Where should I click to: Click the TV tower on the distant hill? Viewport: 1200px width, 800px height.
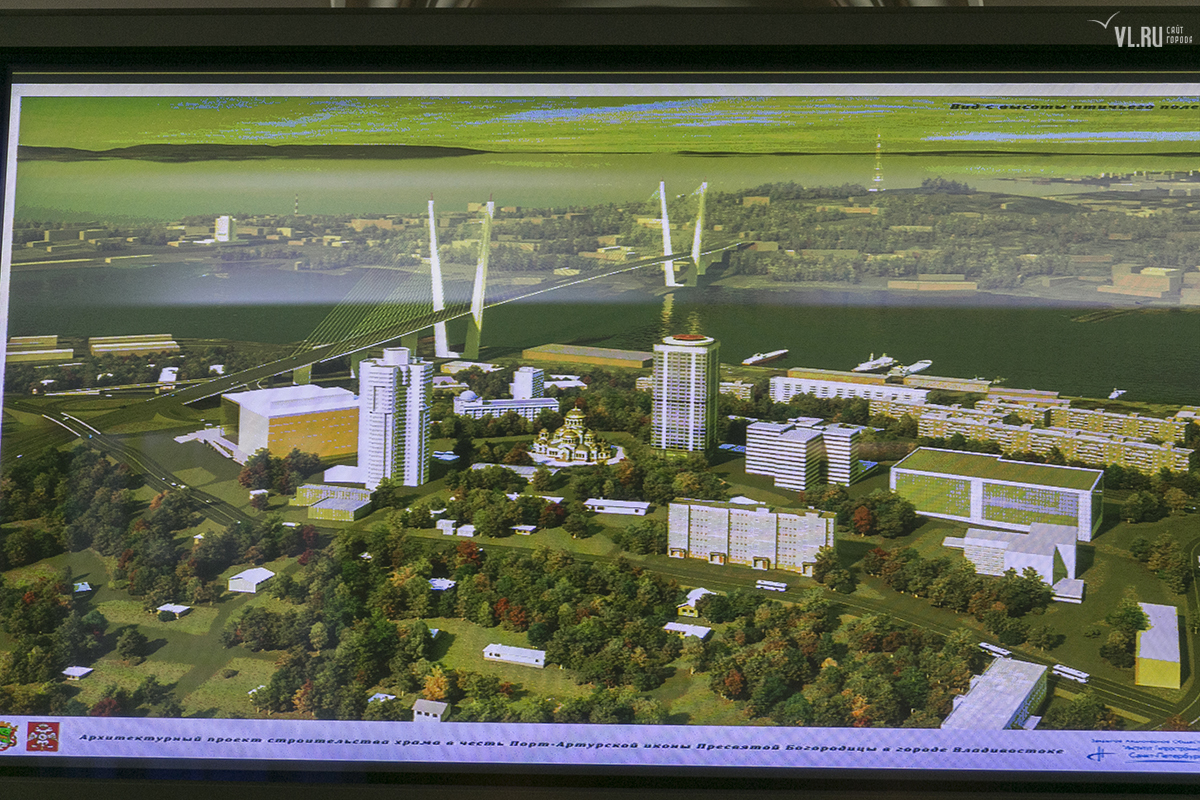pyautogui.click(x=877, y=163)
